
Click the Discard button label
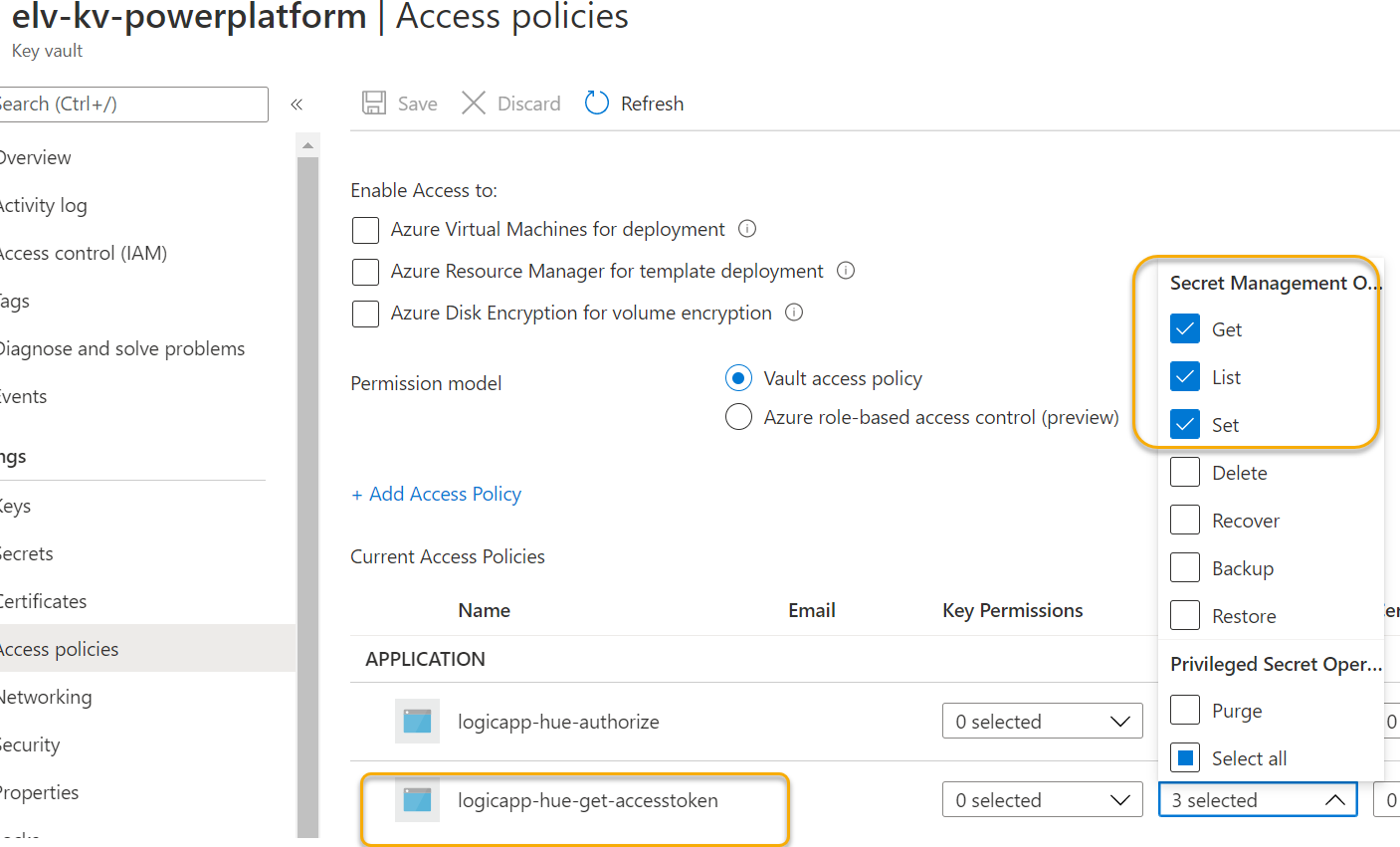(529, 104)
